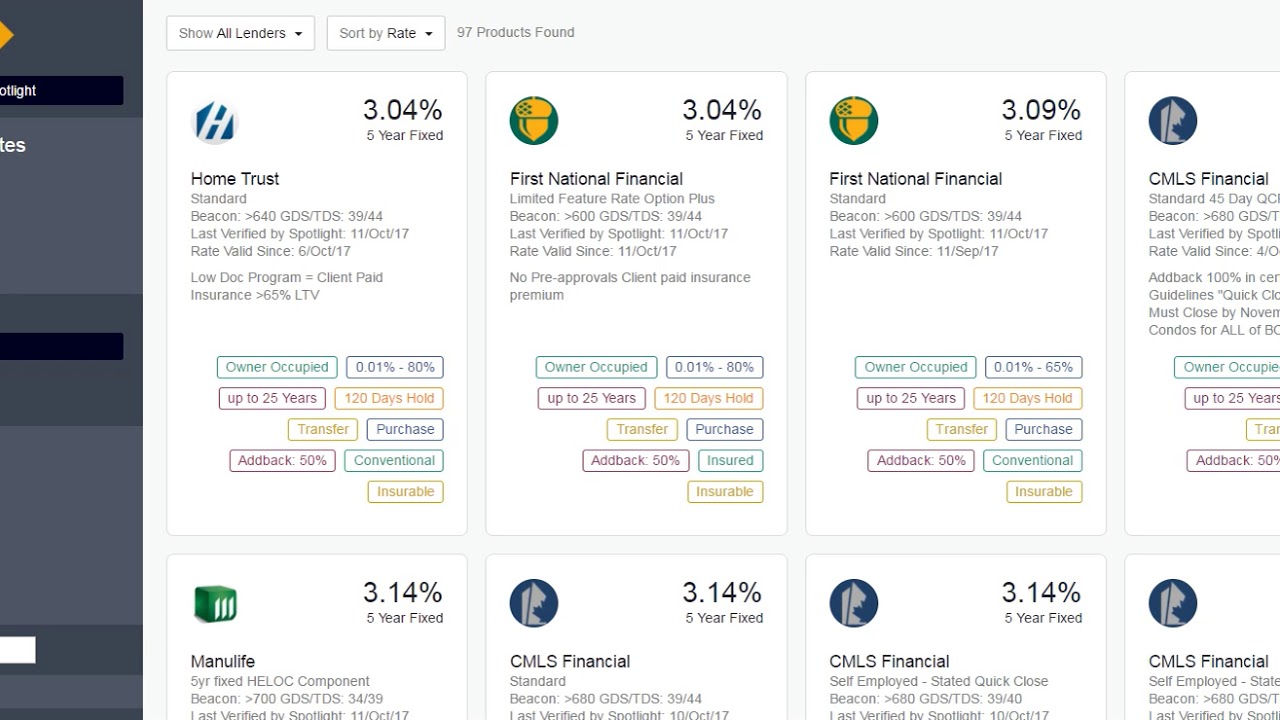This screenshot has height=720, width=1280.
Task: Click Beacon: >700 GDS/TDS: 34/39 text
Action: 287,699
